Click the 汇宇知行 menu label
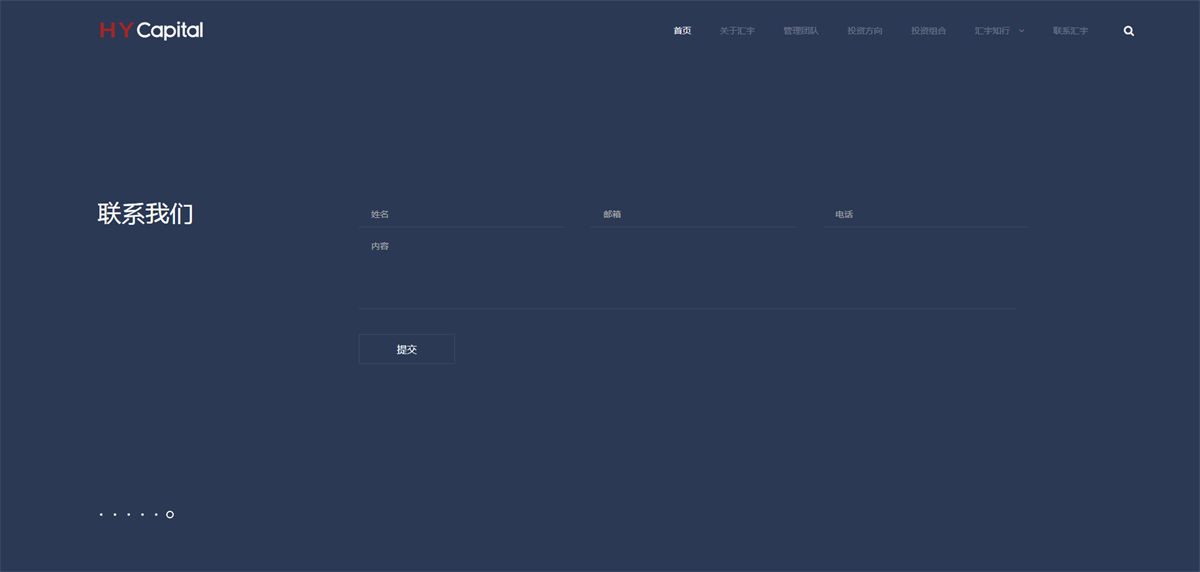 [992, 31]
